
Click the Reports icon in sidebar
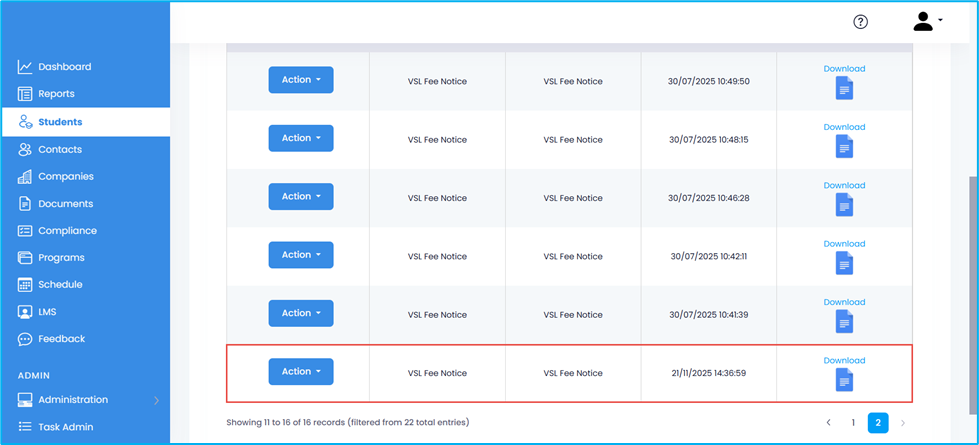(25, 94)
